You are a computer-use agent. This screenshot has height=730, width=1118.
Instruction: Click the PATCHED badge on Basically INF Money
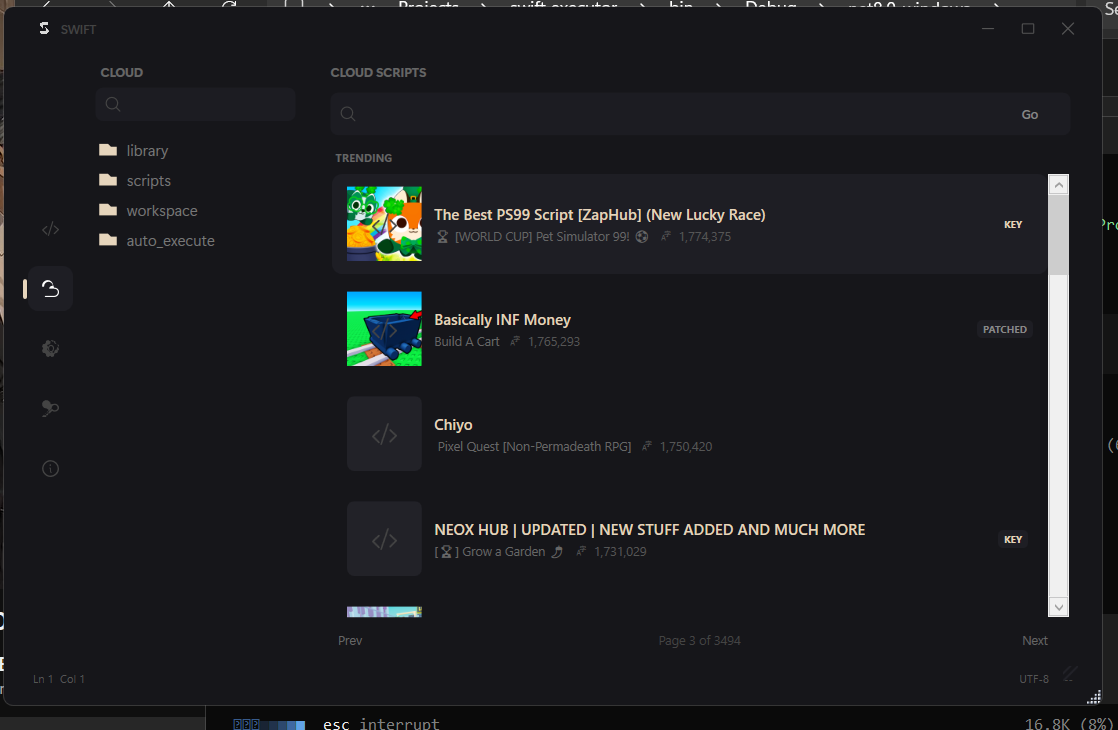point(1005,329)
